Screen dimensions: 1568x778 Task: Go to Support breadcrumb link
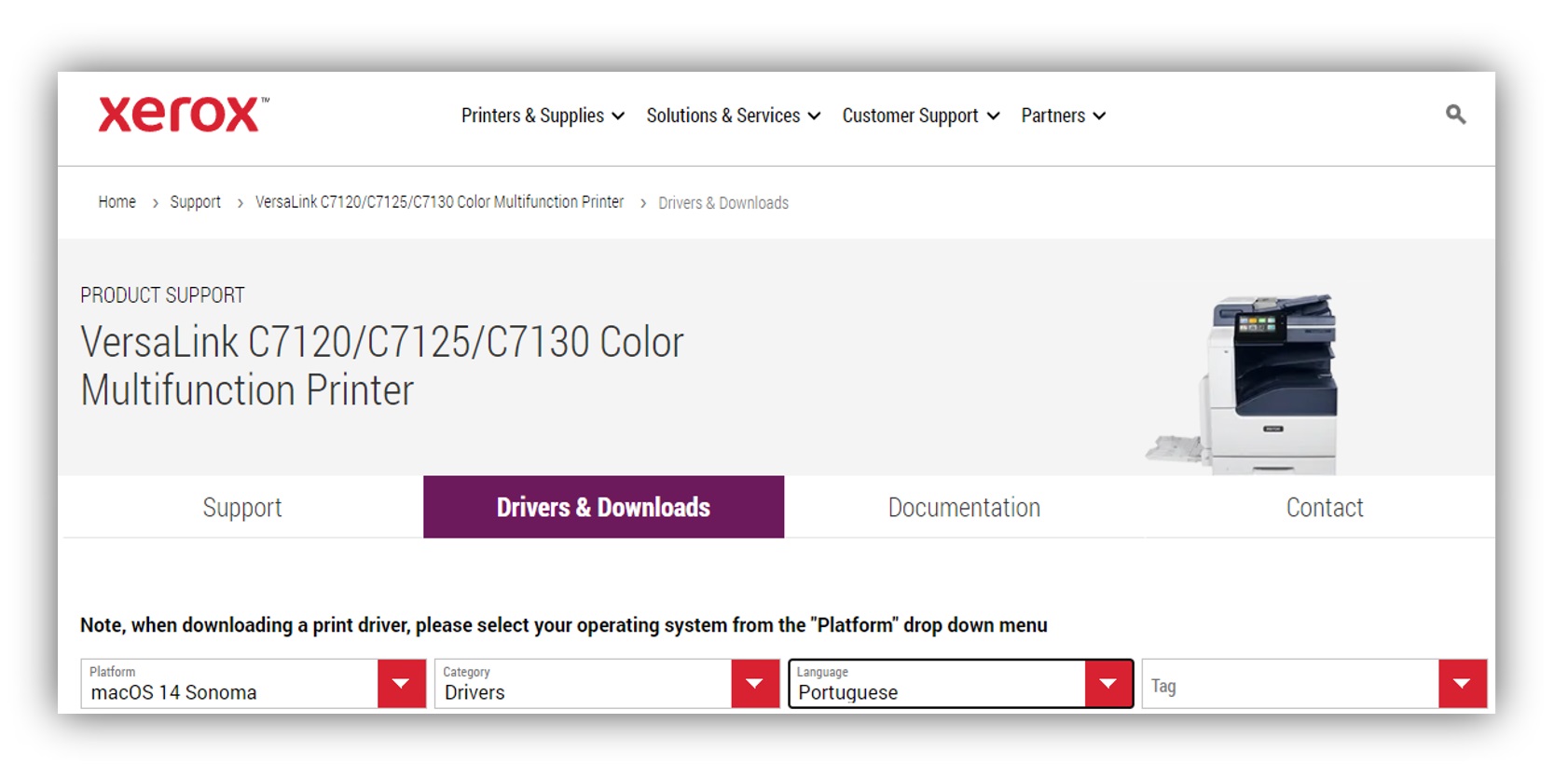(x=195, y=202)
